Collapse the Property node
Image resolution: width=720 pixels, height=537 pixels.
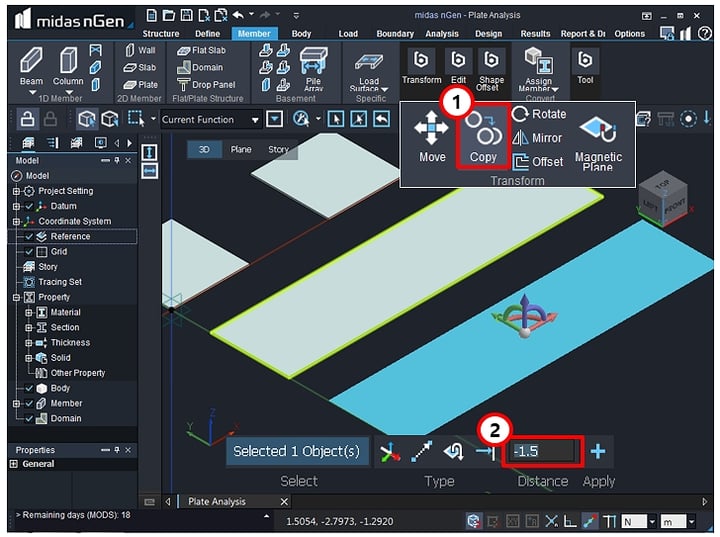pos(16,297)
